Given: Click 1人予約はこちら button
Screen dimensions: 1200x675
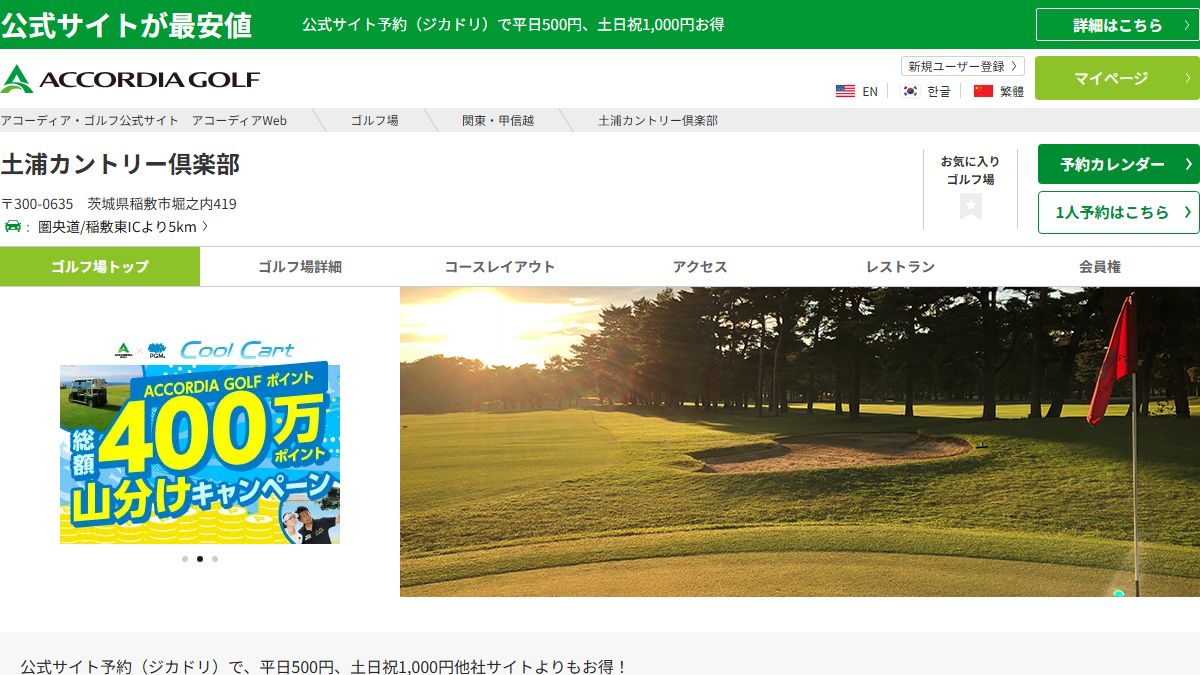Looking at the screenshot, I should coord(1118,212).
